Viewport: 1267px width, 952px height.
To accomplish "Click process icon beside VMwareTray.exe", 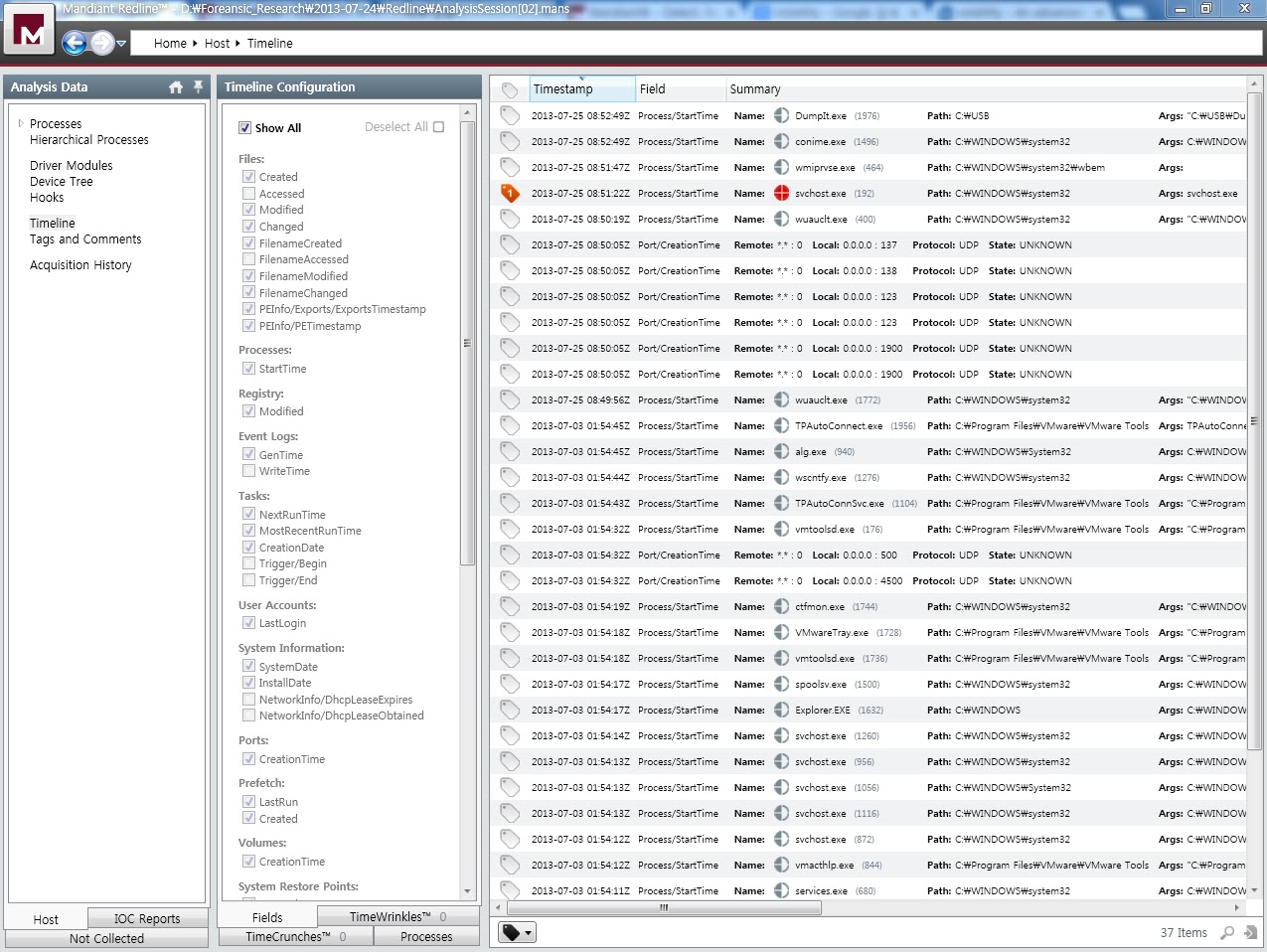I will point(782,633).
